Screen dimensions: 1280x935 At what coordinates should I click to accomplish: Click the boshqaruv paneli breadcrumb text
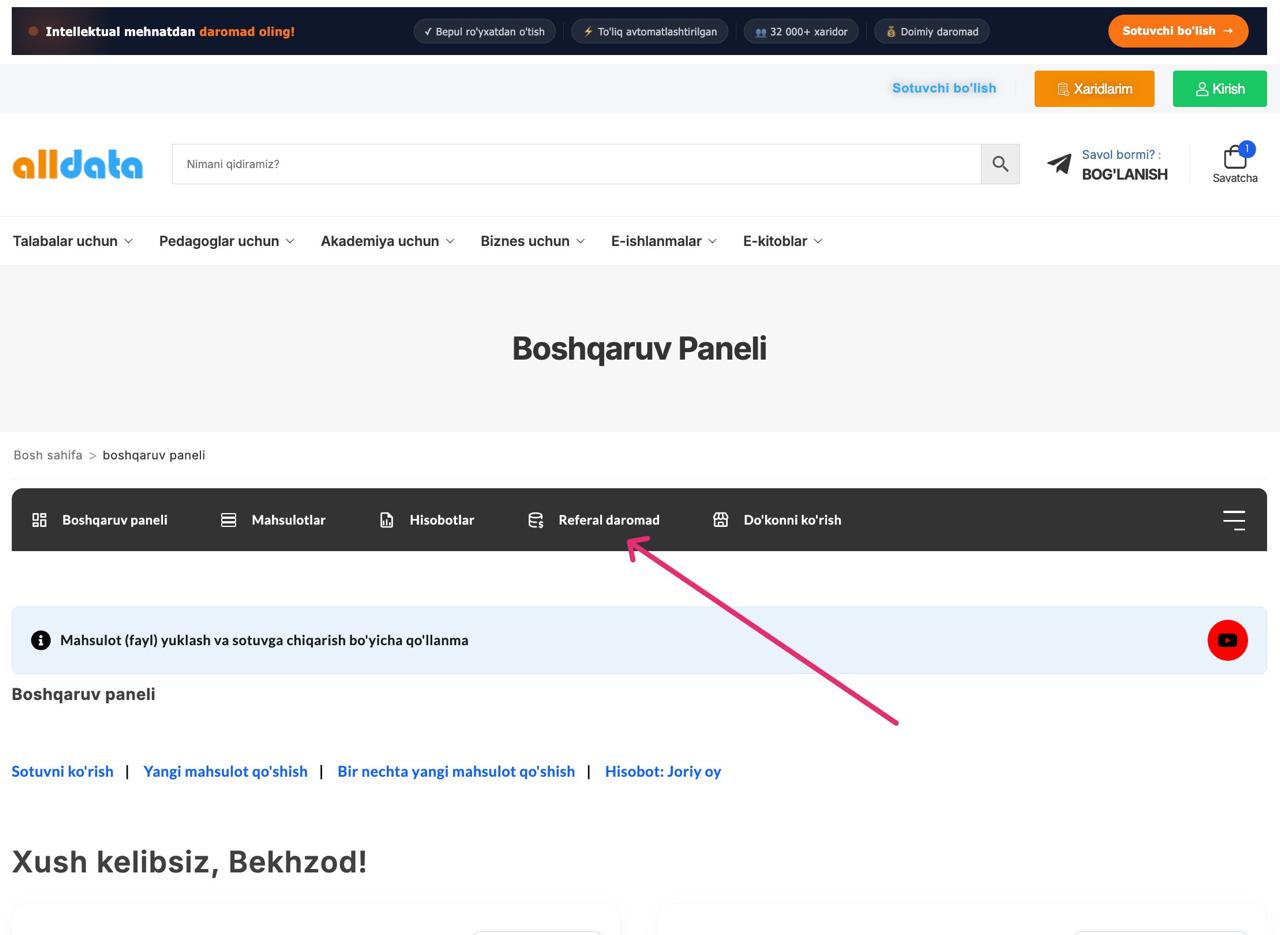coord(154,455)
